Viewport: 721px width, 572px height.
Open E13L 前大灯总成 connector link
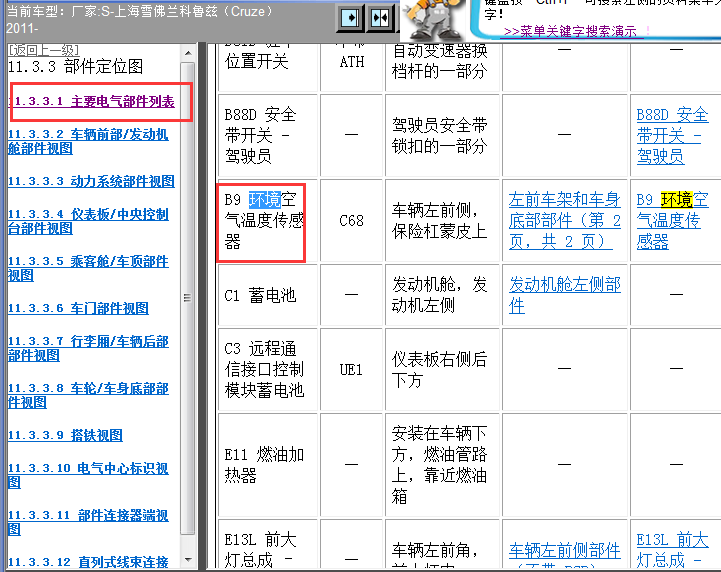[672, 550]
